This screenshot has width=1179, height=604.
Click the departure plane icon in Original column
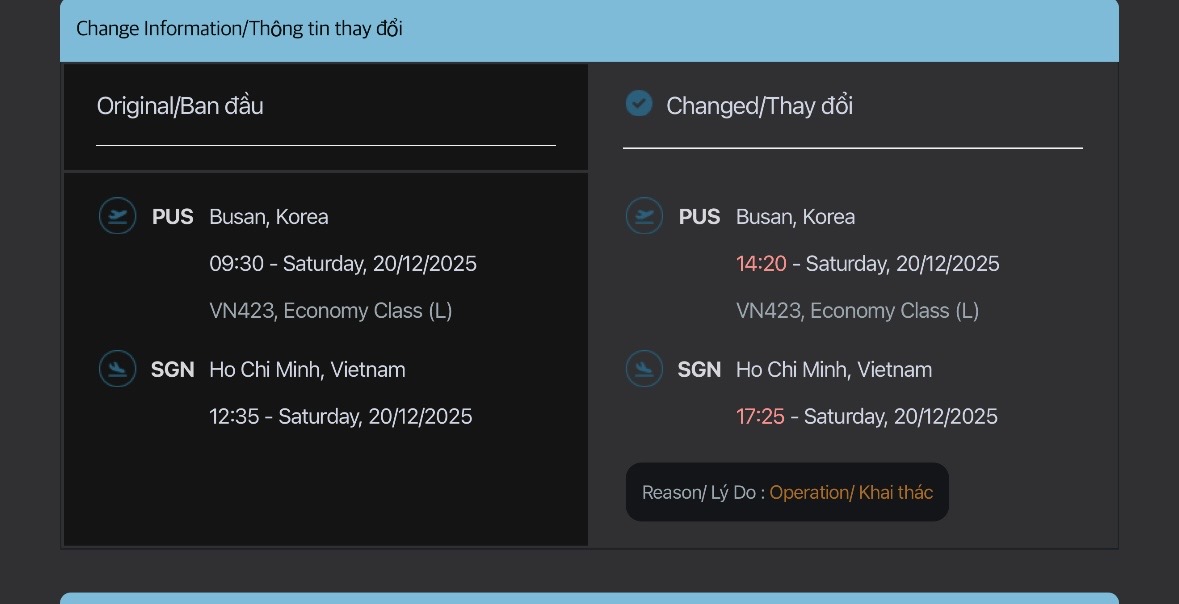click(x=118, y=216)
